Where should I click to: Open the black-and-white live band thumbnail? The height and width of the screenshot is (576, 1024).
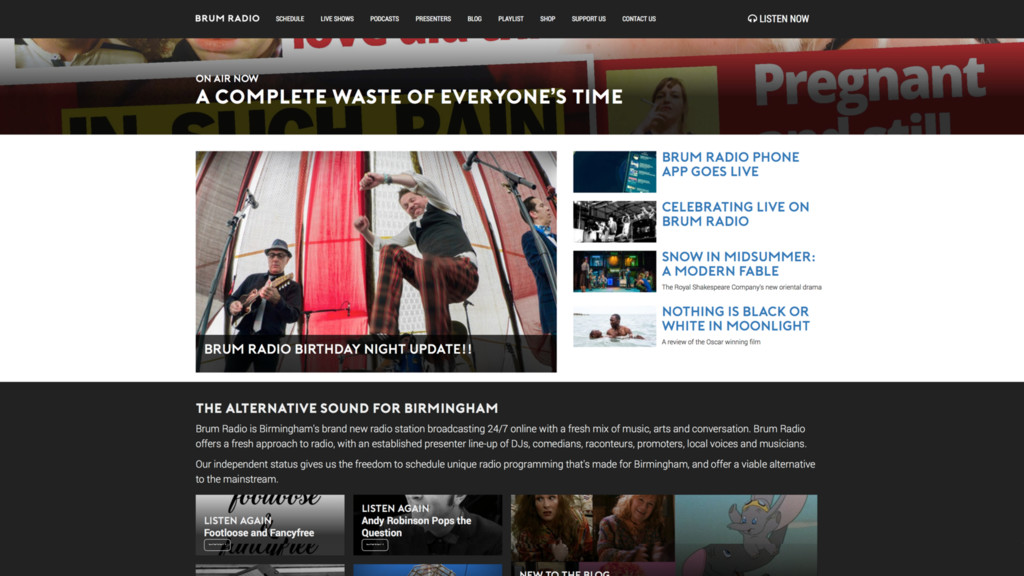(x=615, y=221)
